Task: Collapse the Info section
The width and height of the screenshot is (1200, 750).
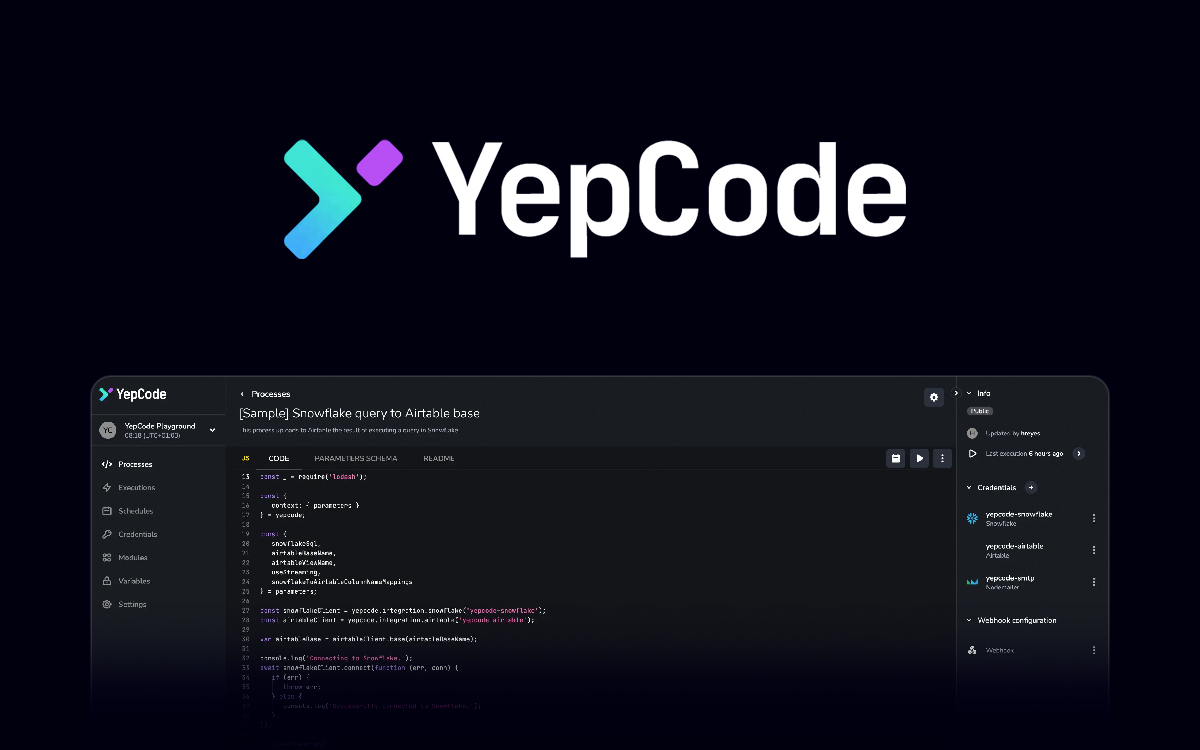Action: (968, 393)
